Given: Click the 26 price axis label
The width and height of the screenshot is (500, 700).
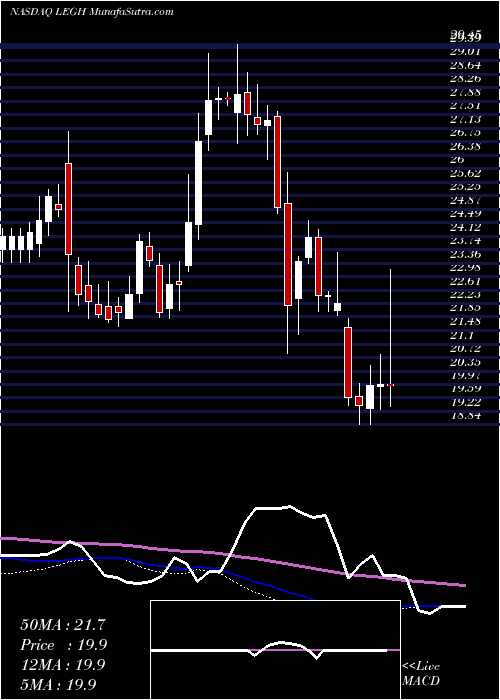Looking at the screenshot, I should 458,159.
